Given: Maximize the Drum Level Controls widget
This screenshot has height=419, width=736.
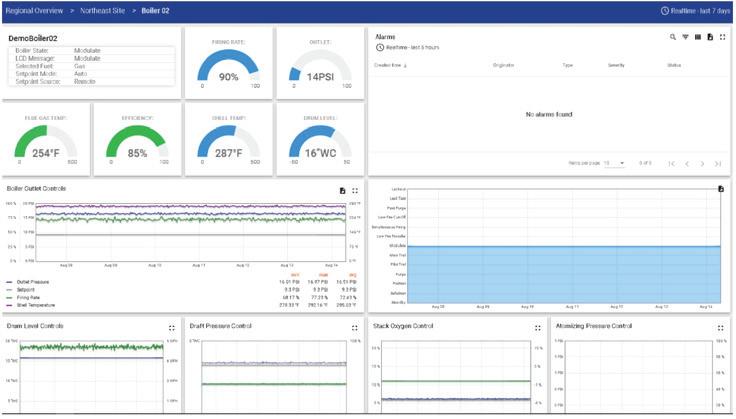Looking at the screenshot, I should coord(172,328).
